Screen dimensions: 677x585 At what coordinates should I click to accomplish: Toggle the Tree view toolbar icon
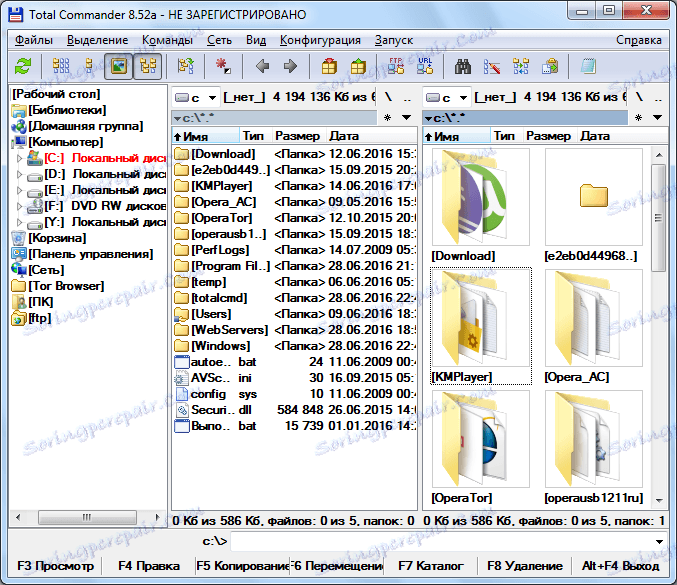pos(148,66)
